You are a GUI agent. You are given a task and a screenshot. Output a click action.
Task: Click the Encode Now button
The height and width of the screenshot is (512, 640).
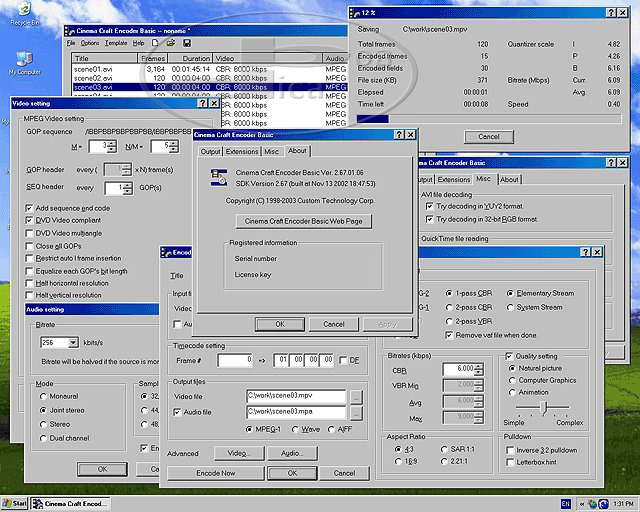[215, 473]
